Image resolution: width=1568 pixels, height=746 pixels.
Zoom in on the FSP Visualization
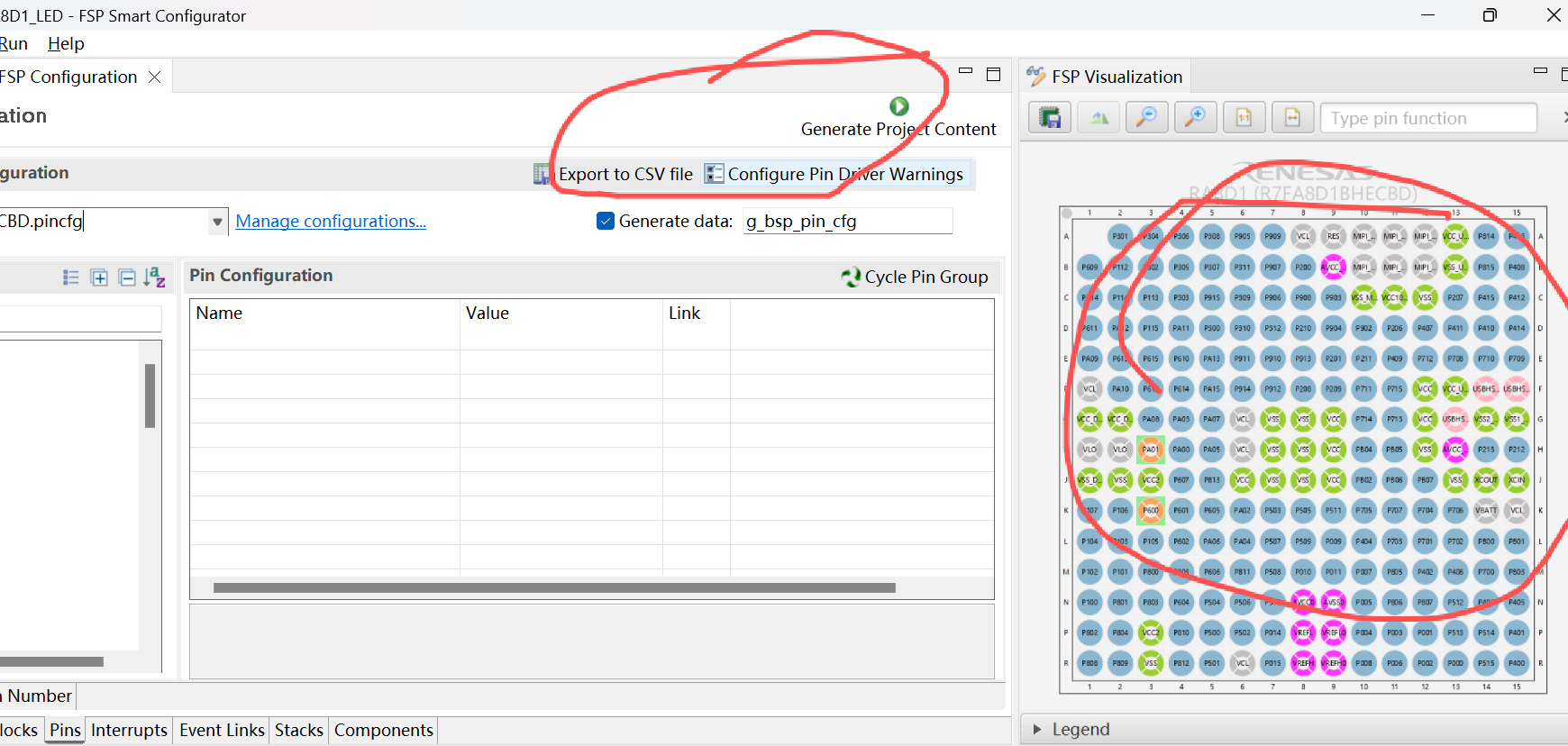1195,118
